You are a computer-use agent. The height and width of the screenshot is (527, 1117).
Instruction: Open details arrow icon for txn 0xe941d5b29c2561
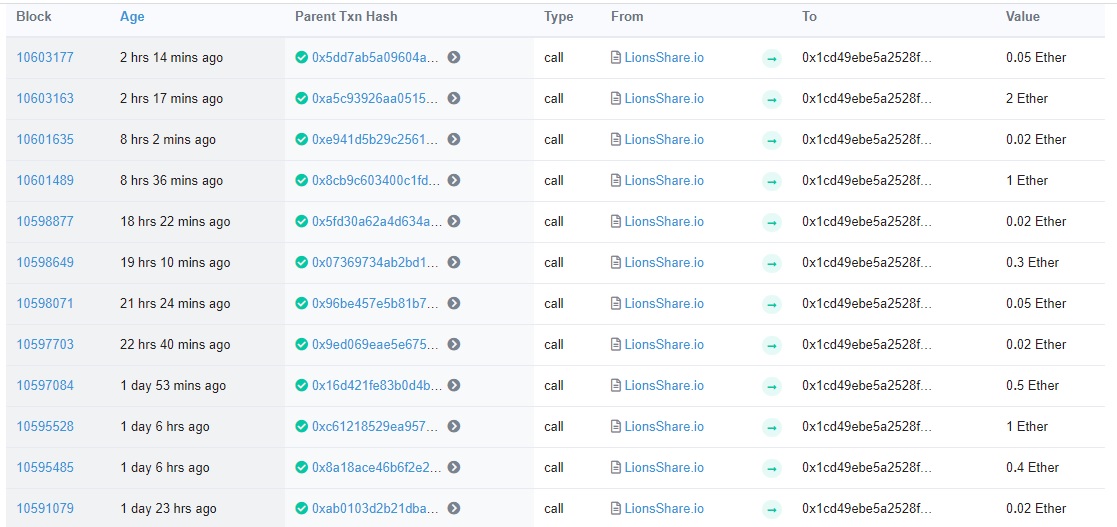[454, 140]
